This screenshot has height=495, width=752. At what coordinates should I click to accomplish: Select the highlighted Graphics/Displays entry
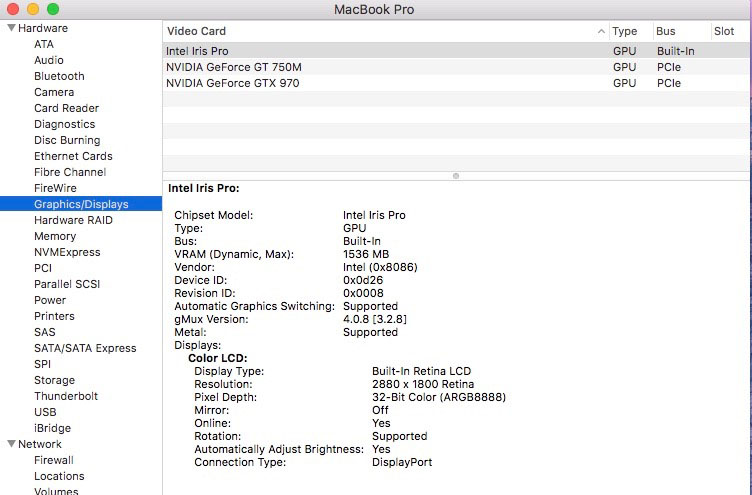tap(81, 204)
